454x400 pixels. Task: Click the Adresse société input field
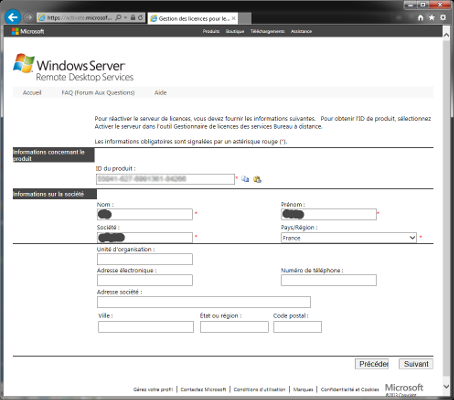pos(204,302)
